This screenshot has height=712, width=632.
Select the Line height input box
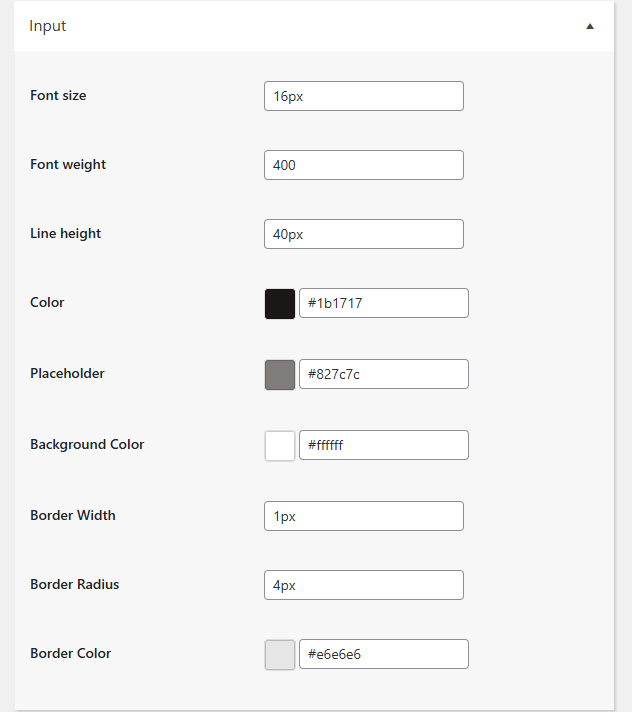pos(364,234)
